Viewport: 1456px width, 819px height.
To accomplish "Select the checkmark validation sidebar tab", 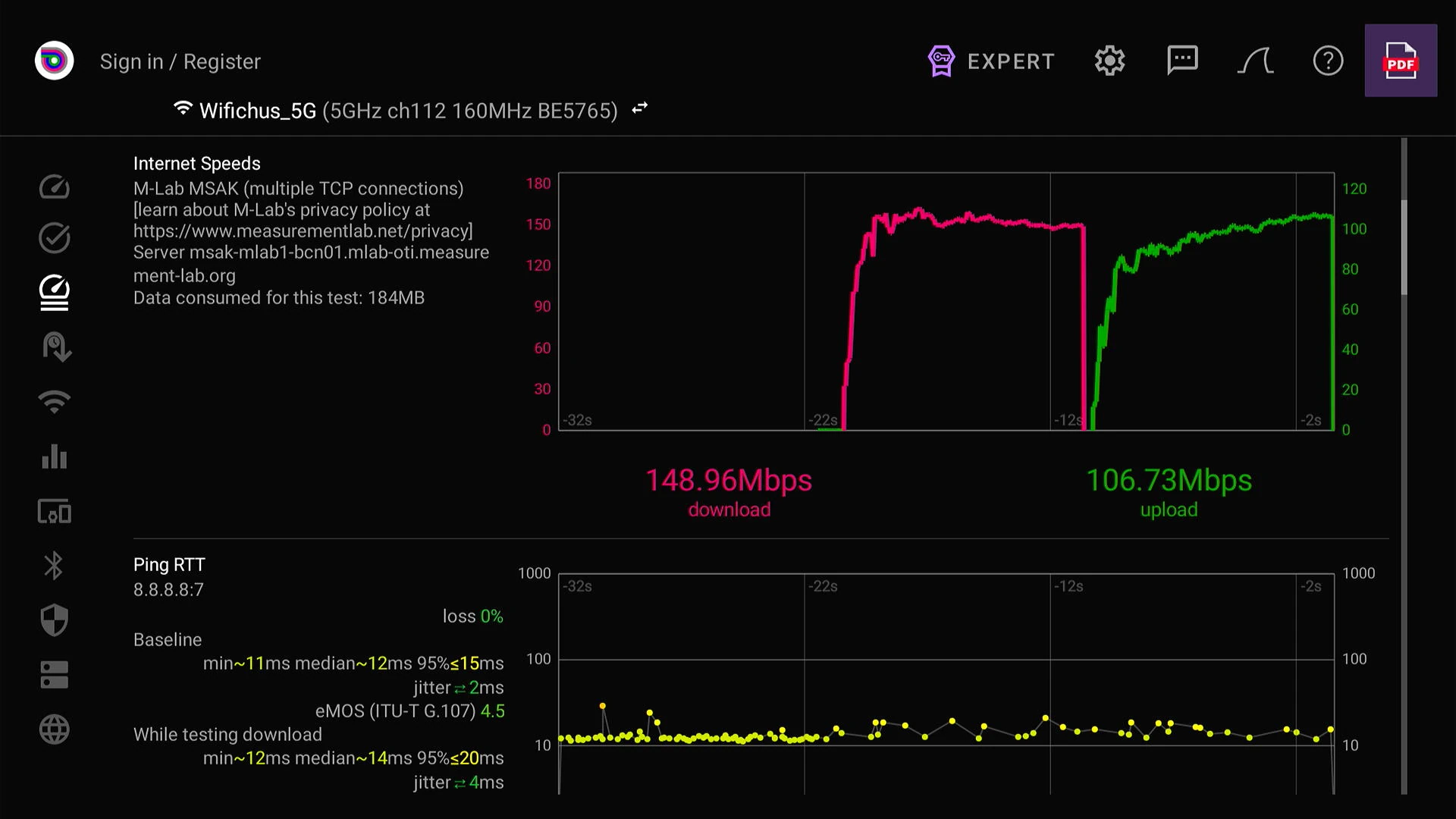I will (54, 238).
